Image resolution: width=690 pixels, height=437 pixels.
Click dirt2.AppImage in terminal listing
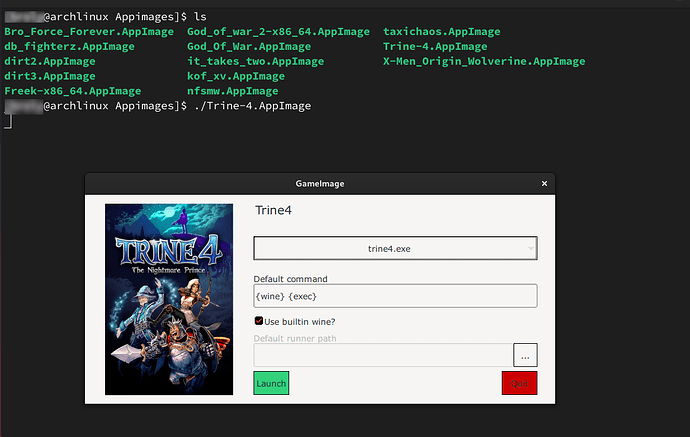50,61
